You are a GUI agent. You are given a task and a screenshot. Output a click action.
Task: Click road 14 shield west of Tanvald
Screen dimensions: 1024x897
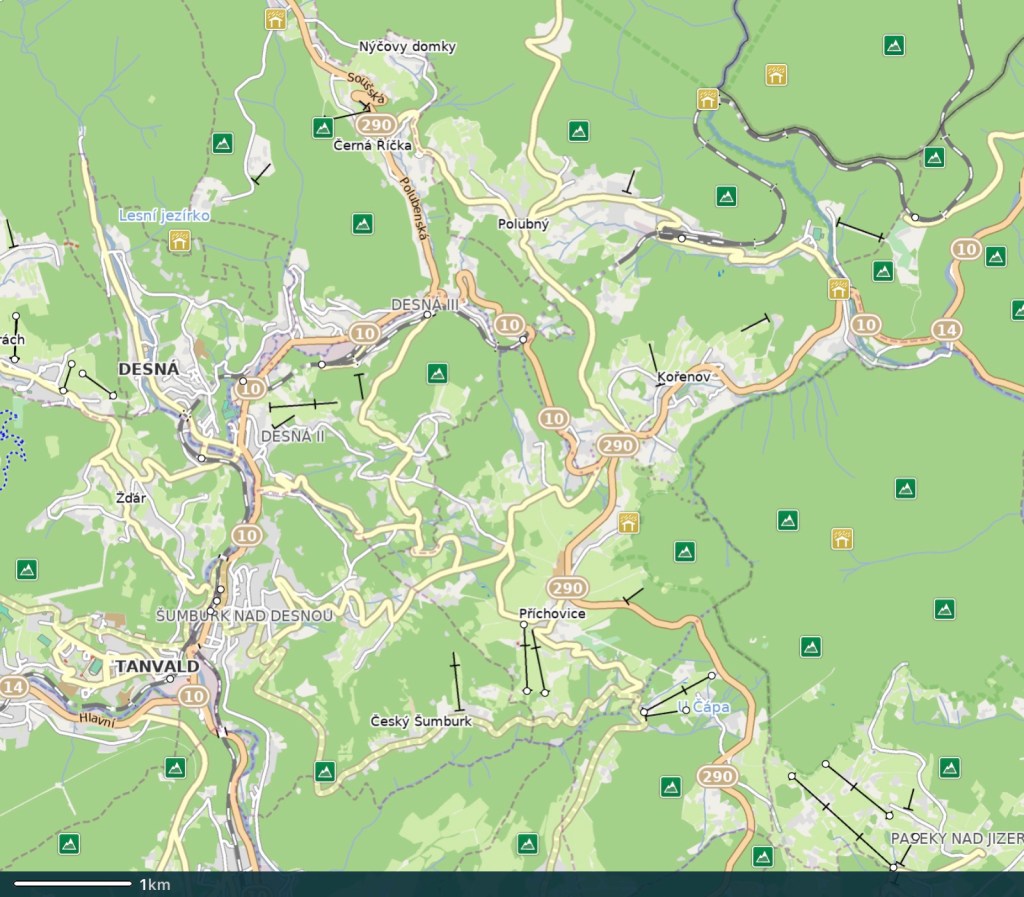14,687
